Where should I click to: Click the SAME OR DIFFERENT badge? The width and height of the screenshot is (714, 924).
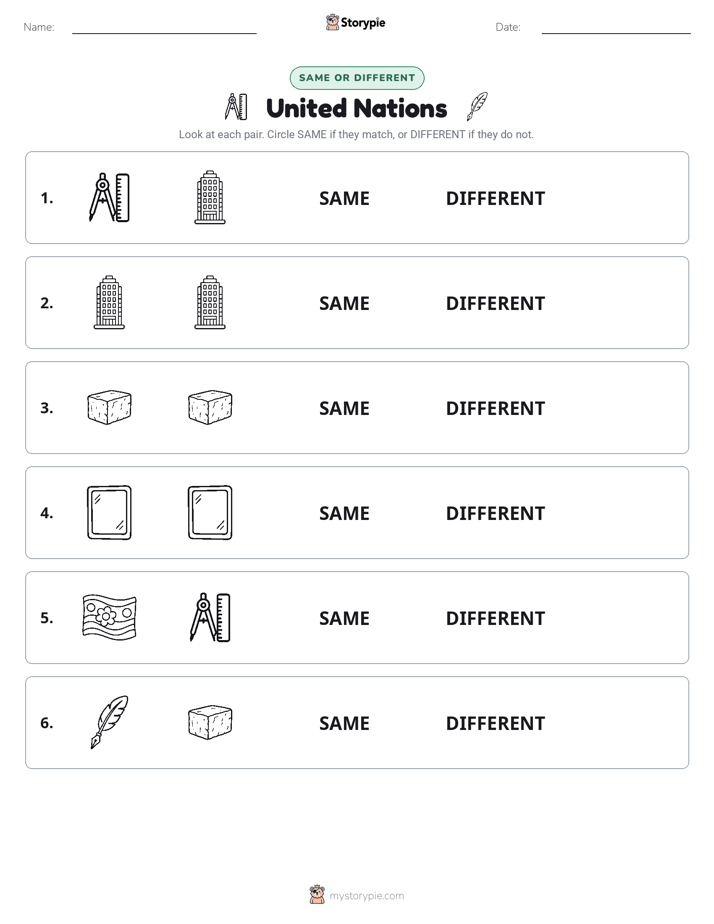tap(356, 78)
